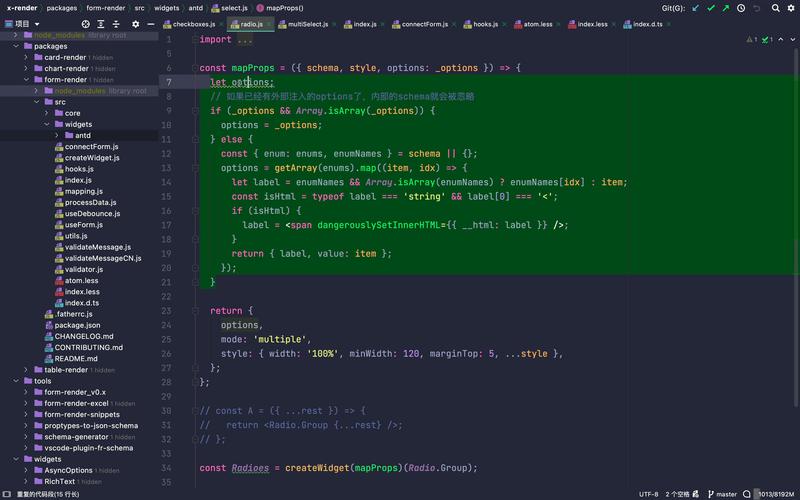Go to next highlighted error arrow
Viewport: 800px width, 500px height.
point(792,39)
